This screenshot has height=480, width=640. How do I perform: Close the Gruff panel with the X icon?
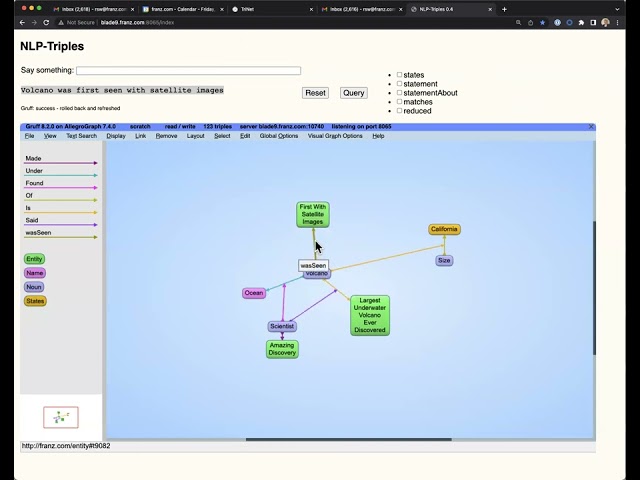591,127
